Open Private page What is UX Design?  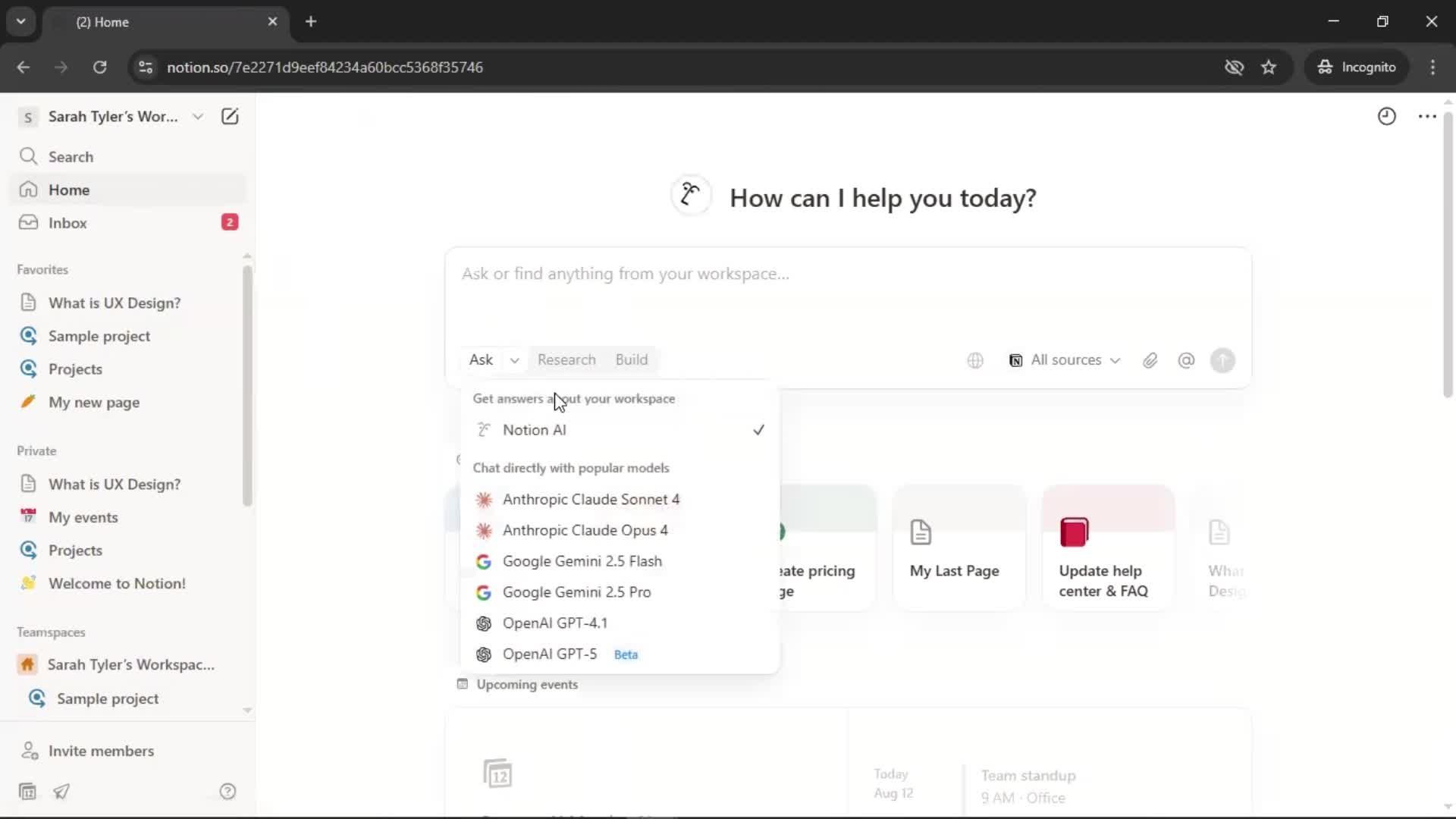point(127,484)
